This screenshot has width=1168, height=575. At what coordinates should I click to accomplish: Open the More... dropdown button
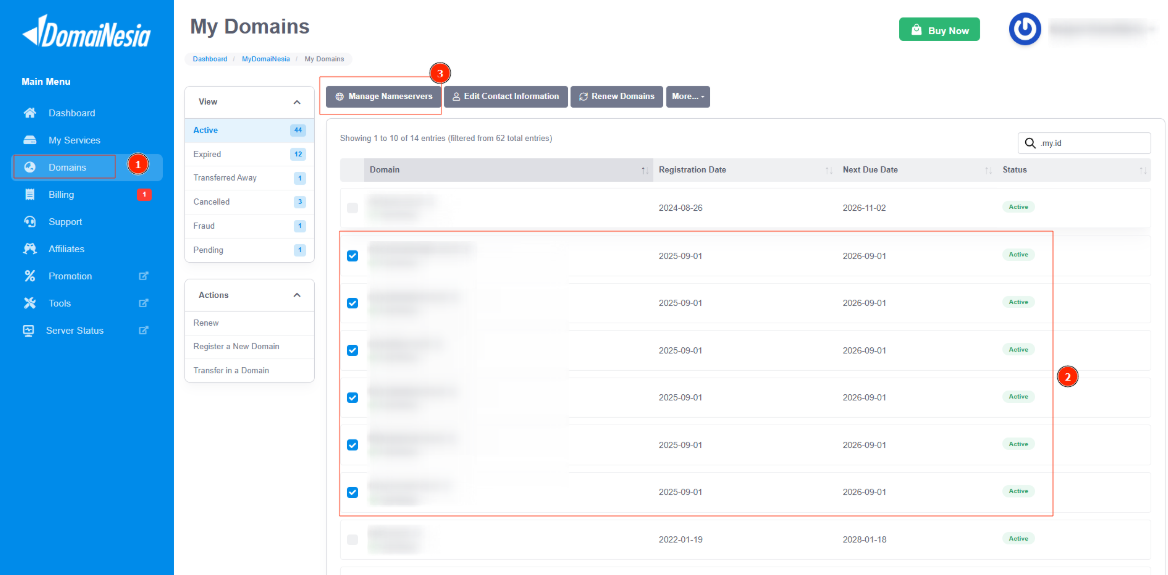click(688, 97)
